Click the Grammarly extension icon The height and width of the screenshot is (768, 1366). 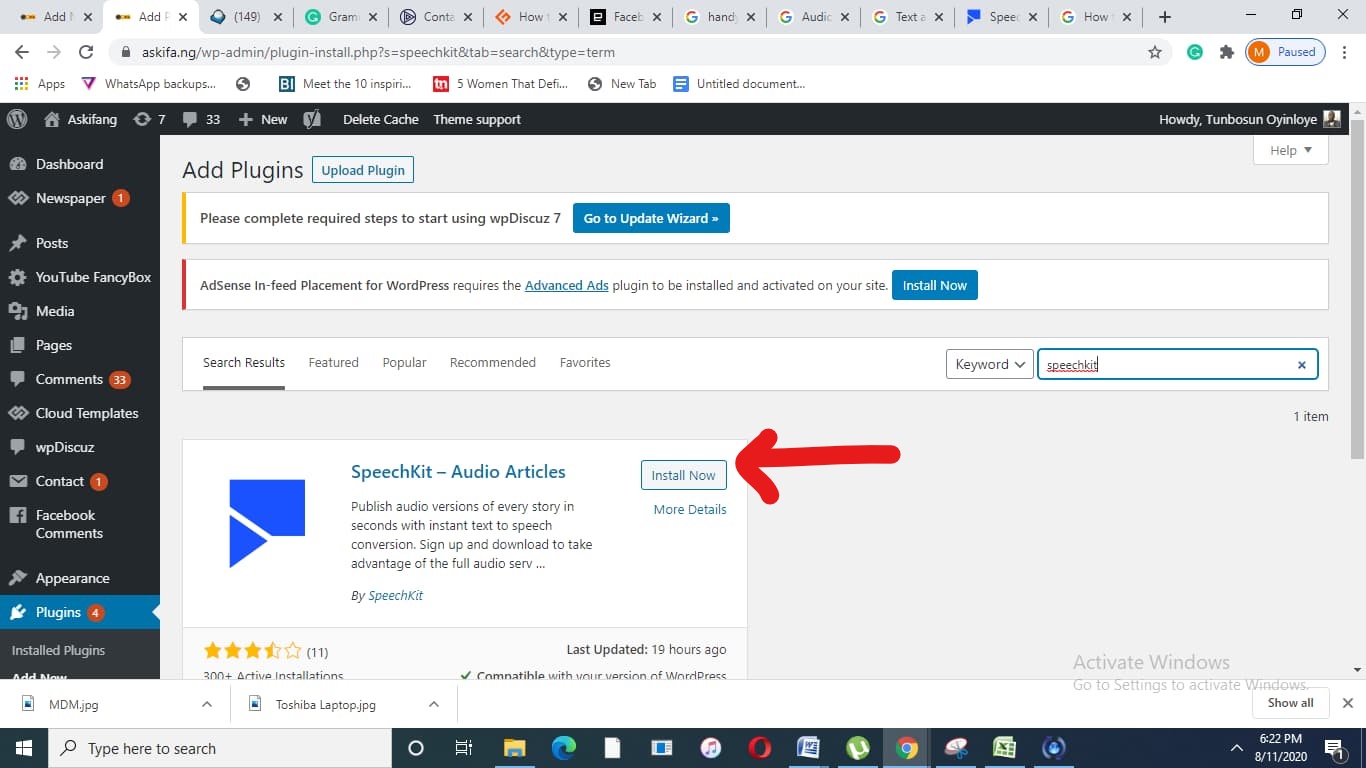pos(1194,52)
